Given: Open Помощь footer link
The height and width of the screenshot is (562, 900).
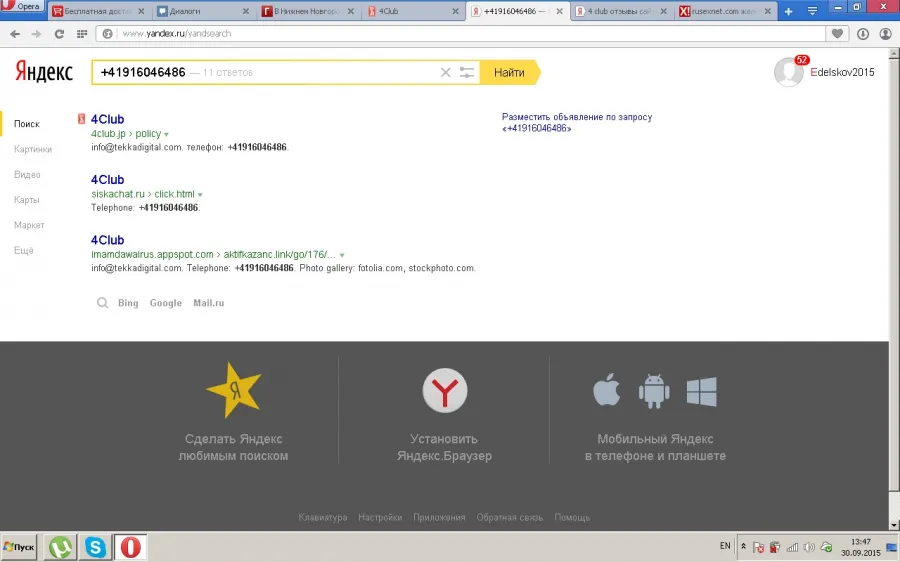Looking at the screenshot, I should coord(572,518).
